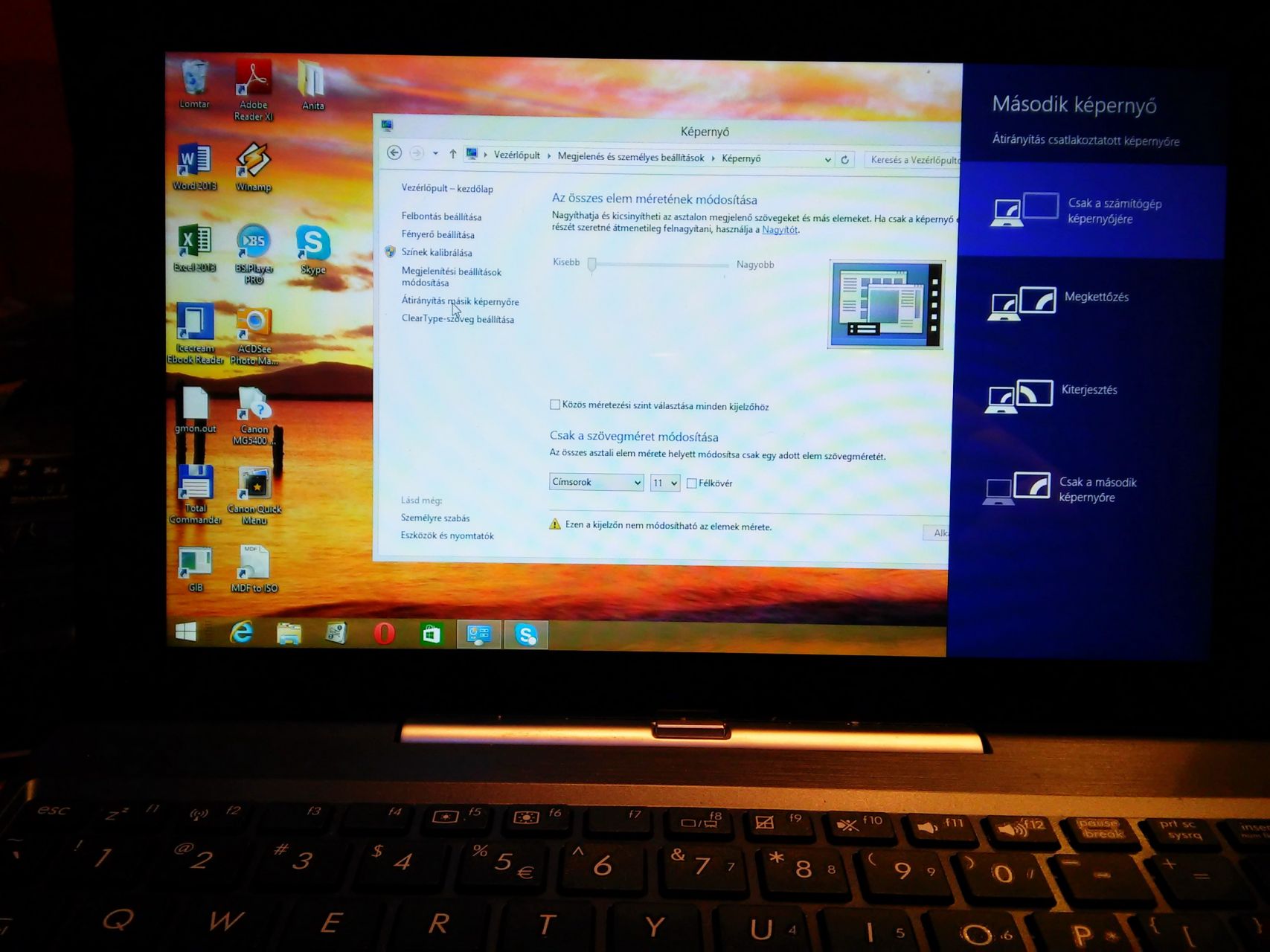This screenshot has height=952, width=1270.
Task: Switch to Skype taskbar button
Action: [526, 635]
